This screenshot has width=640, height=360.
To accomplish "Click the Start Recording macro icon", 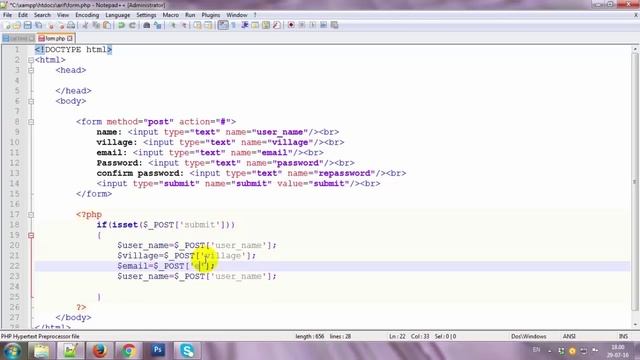I will coord(291,25).
